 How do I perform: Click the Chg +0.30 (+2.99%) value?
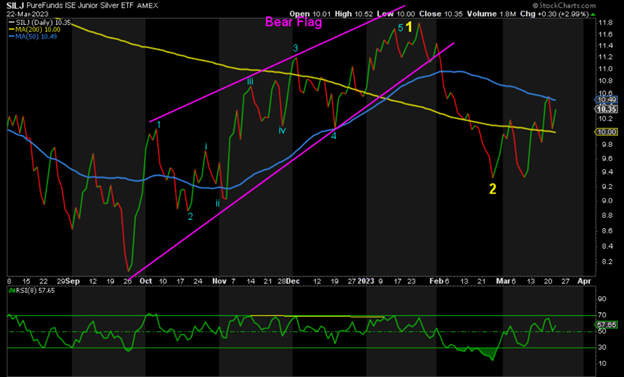(554, 14)
